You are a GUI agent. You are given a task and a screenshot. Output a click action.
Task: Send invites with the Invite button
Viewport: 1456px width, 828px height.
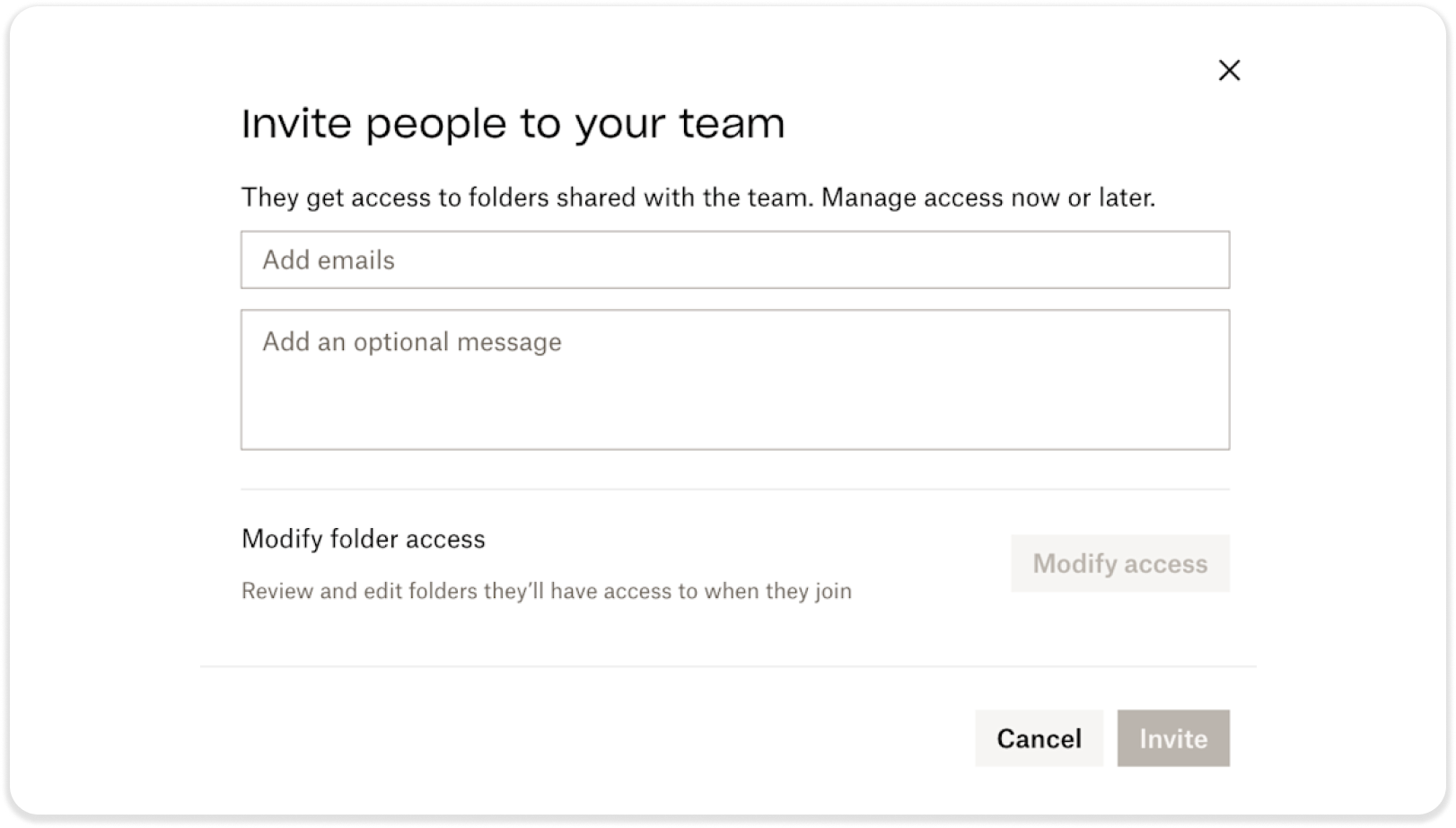[1173, 738]
